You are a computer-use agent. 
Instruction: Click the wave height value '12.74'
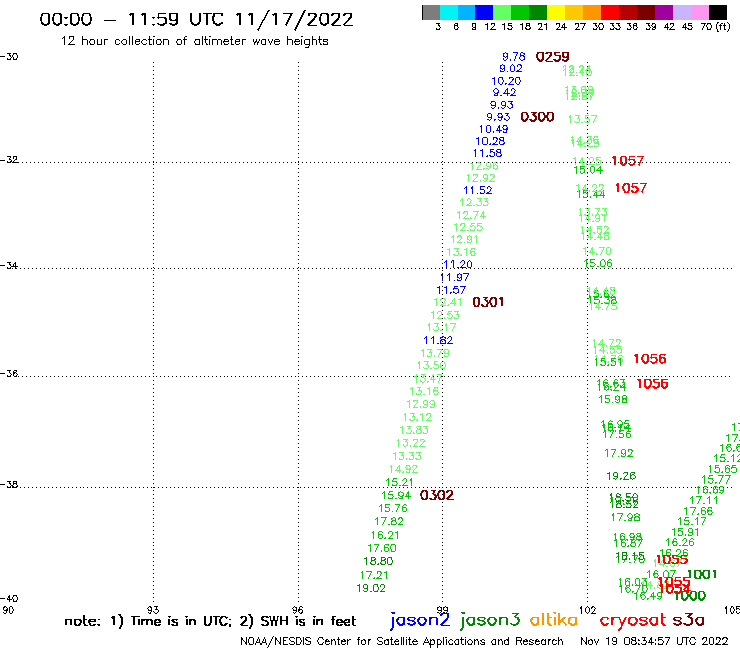[471, 215]
